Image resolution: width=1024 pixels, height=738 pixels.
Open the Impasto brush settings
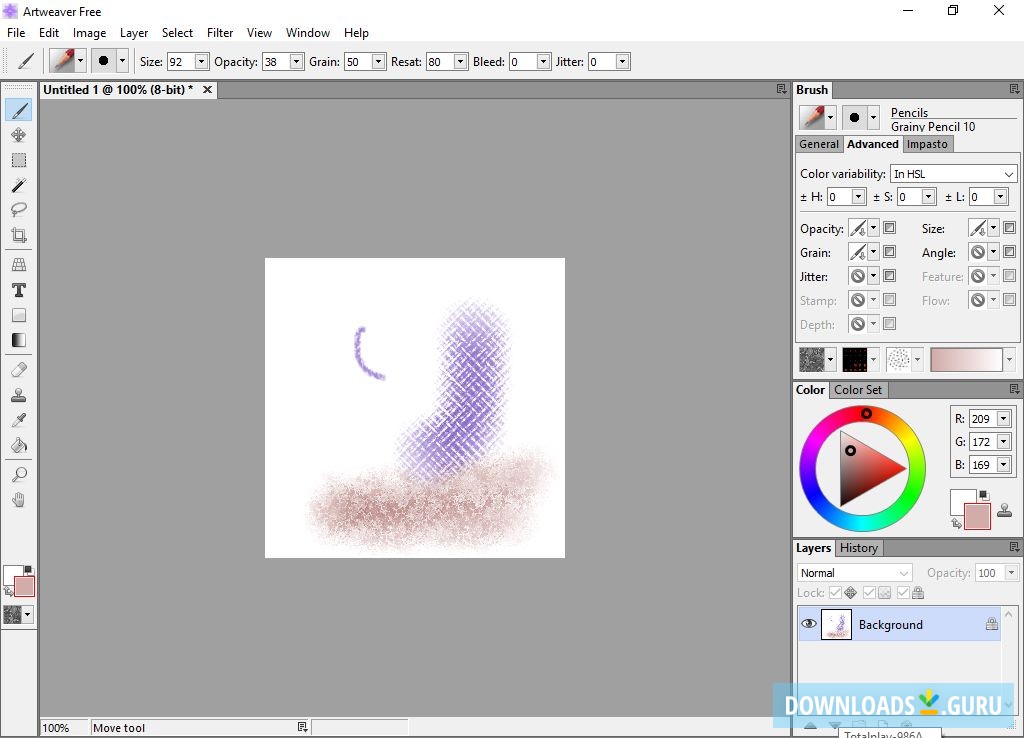pos(927,144)
